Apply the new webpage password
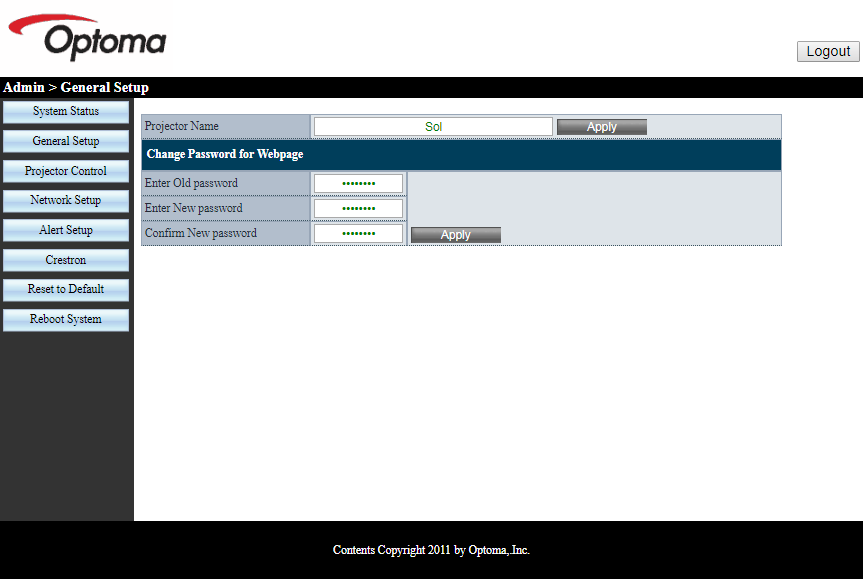 [x=455, y=235]
